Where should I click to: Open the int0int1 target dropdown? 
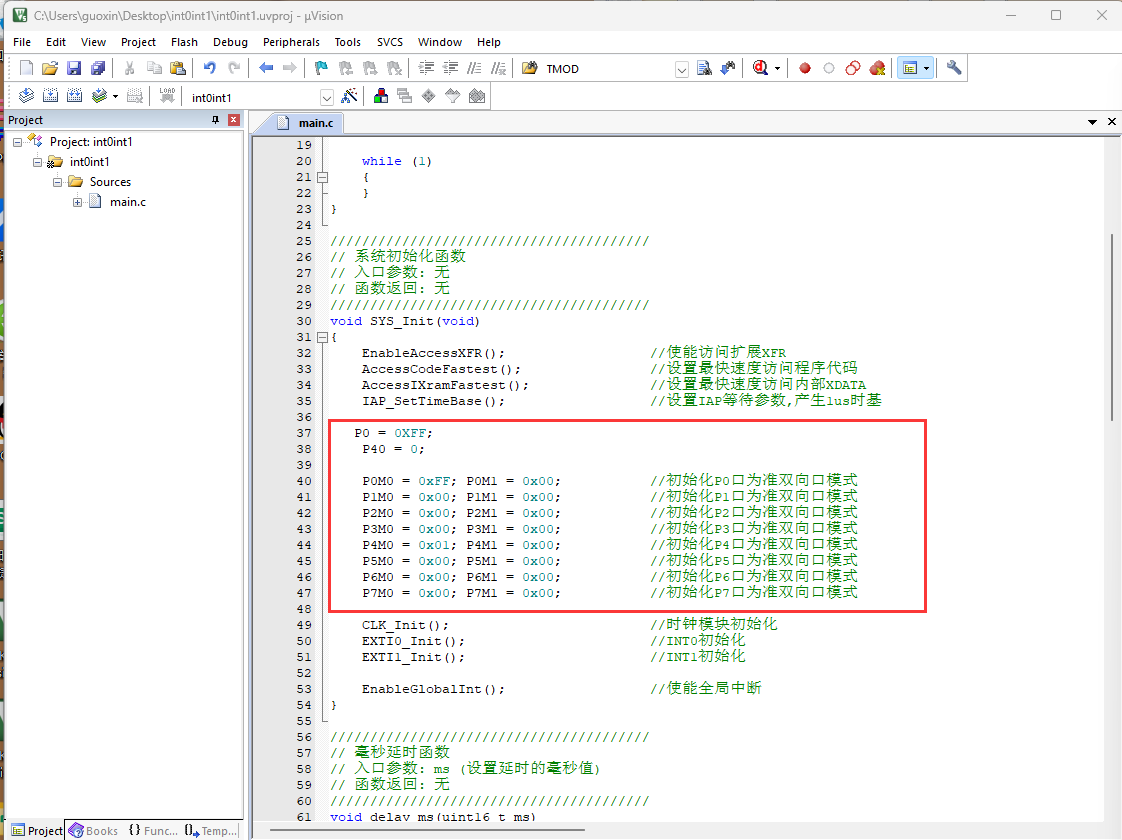[x=327, y=97]
